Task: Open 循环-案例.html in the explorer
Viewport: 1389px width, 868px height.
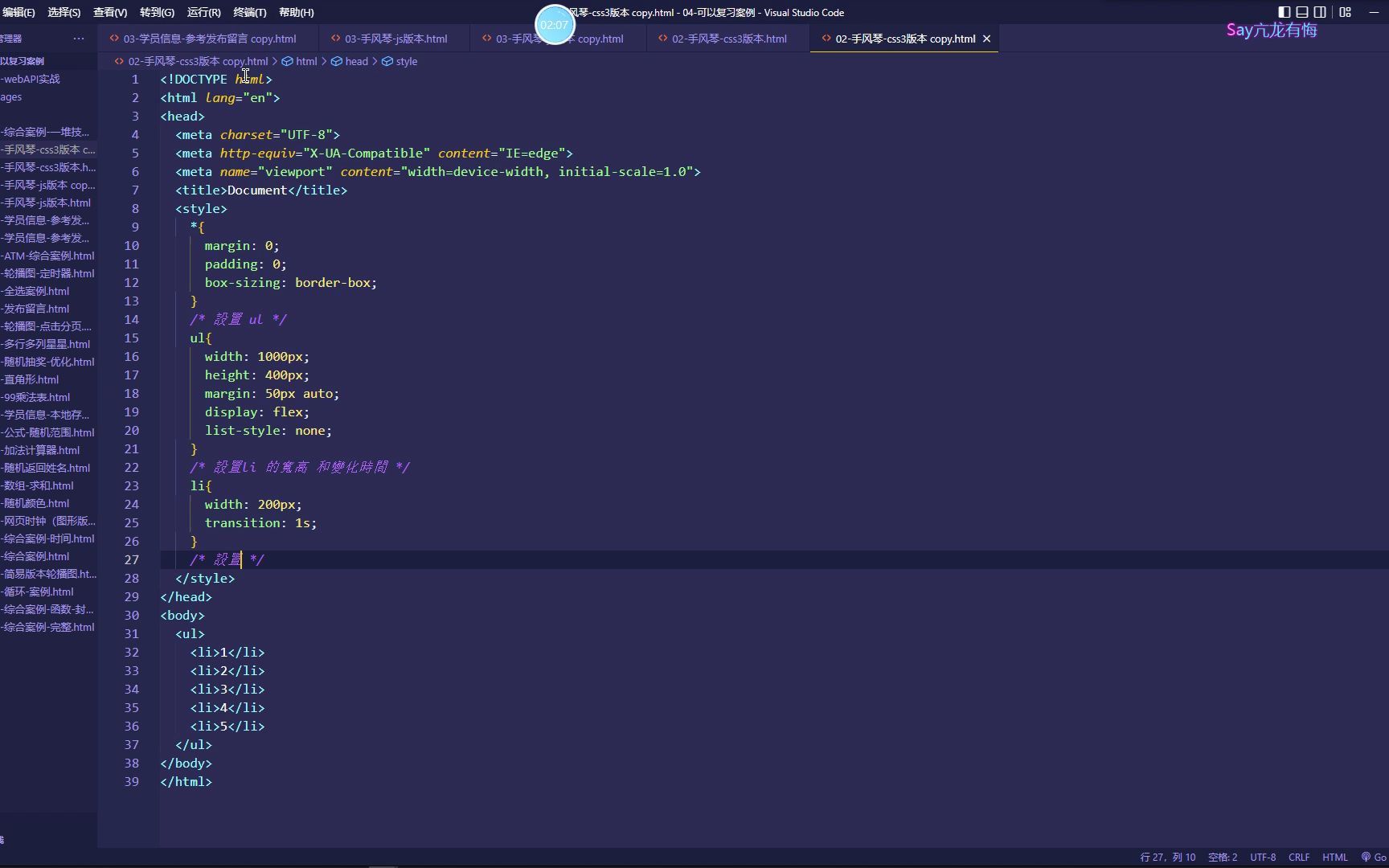Action: coord(48,592)
